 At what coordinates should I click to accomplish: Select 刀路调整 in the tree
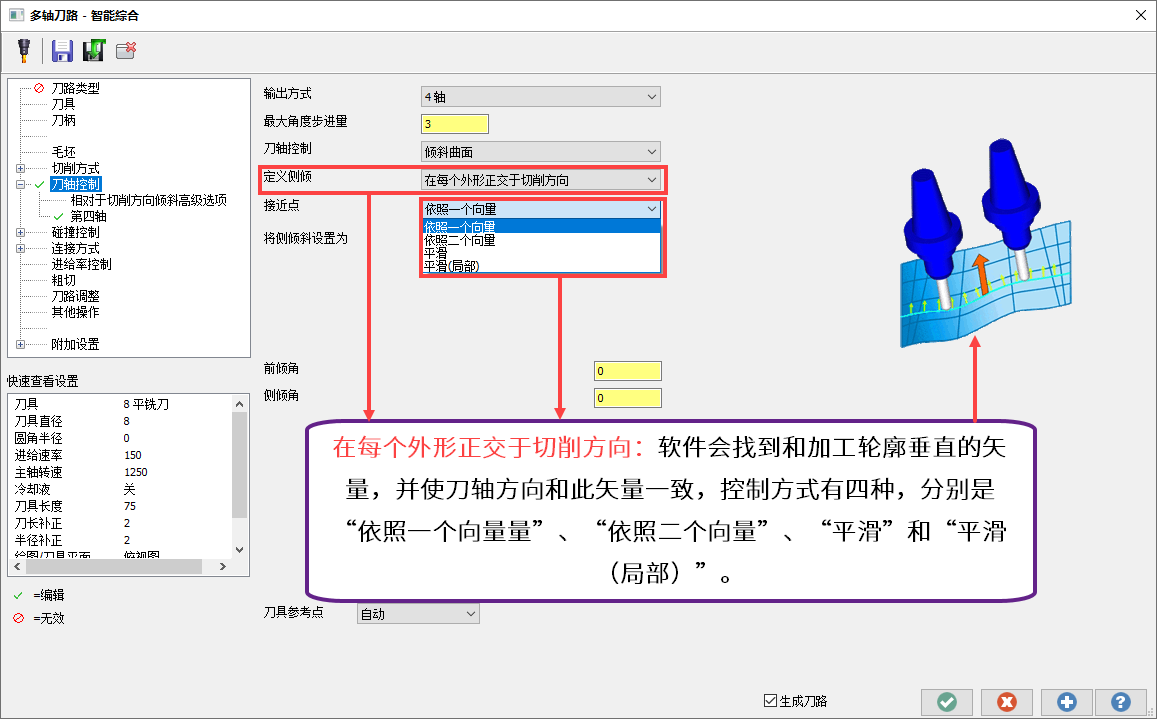75,296
